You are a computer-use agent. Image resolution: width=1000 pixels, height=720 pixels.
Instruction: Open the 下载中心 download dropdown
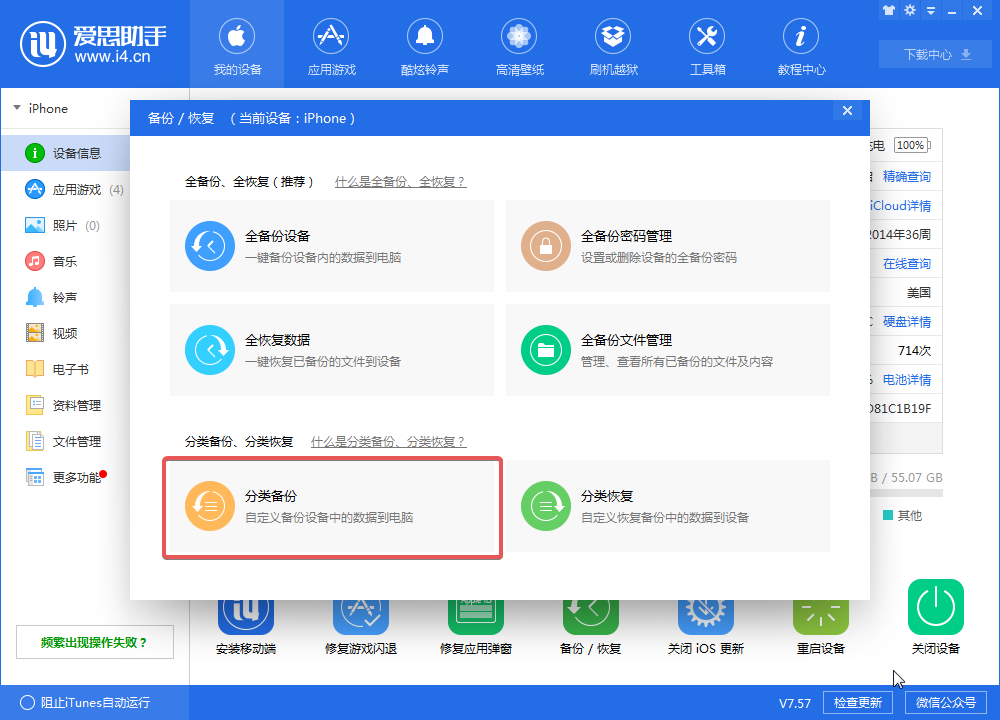point(935,54)
